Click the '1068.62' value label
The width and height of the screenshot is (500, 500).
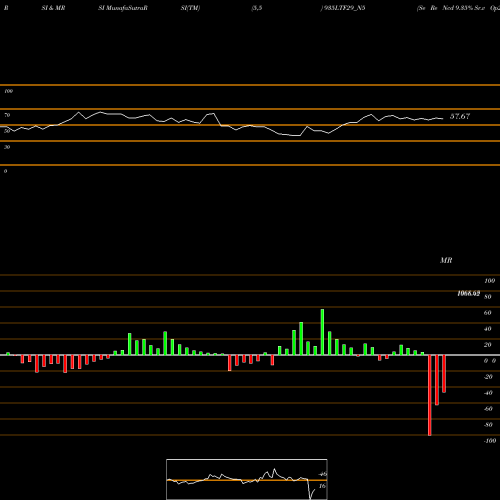(469, 293)
